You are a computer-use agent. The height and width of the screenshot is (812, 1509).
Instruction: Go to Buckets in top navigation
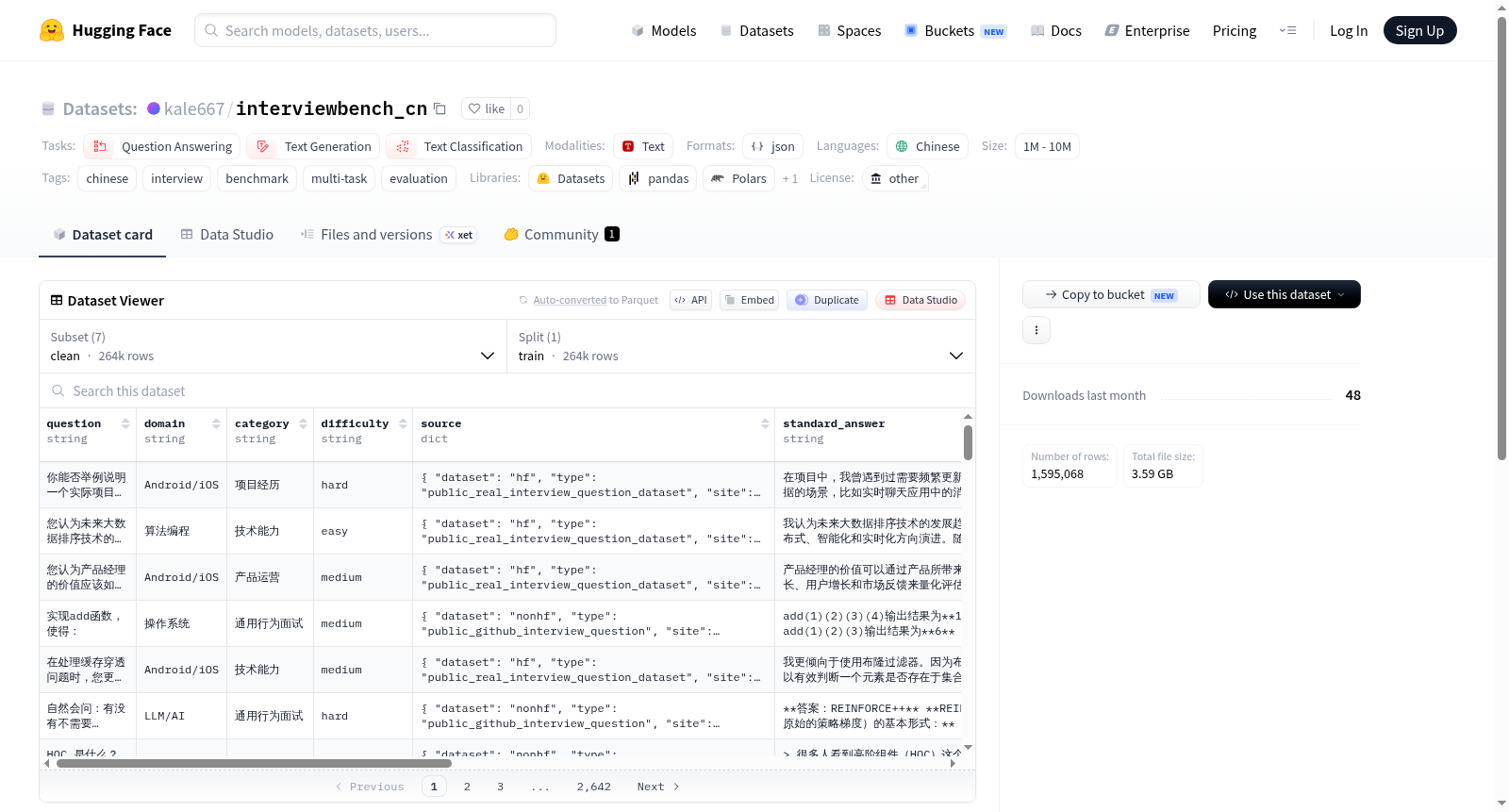point(955,30)
